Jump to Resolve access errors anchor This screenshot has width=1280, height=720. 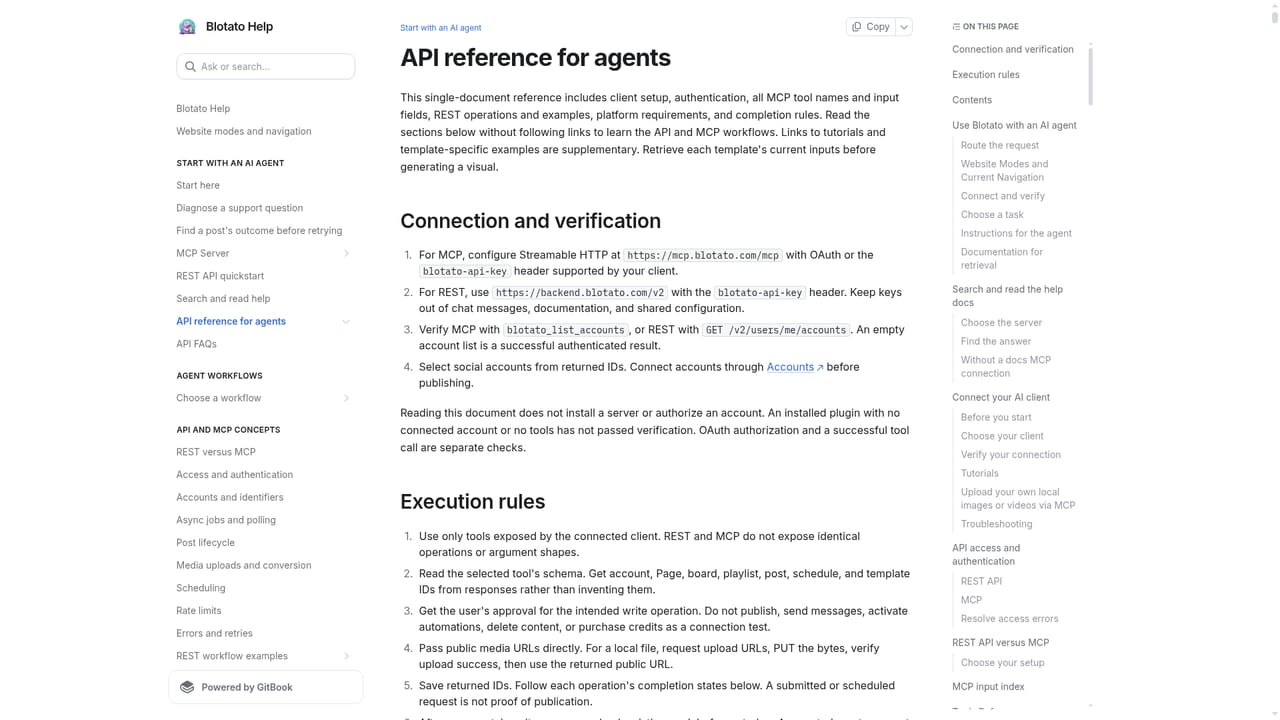(x=1010, y=619)
